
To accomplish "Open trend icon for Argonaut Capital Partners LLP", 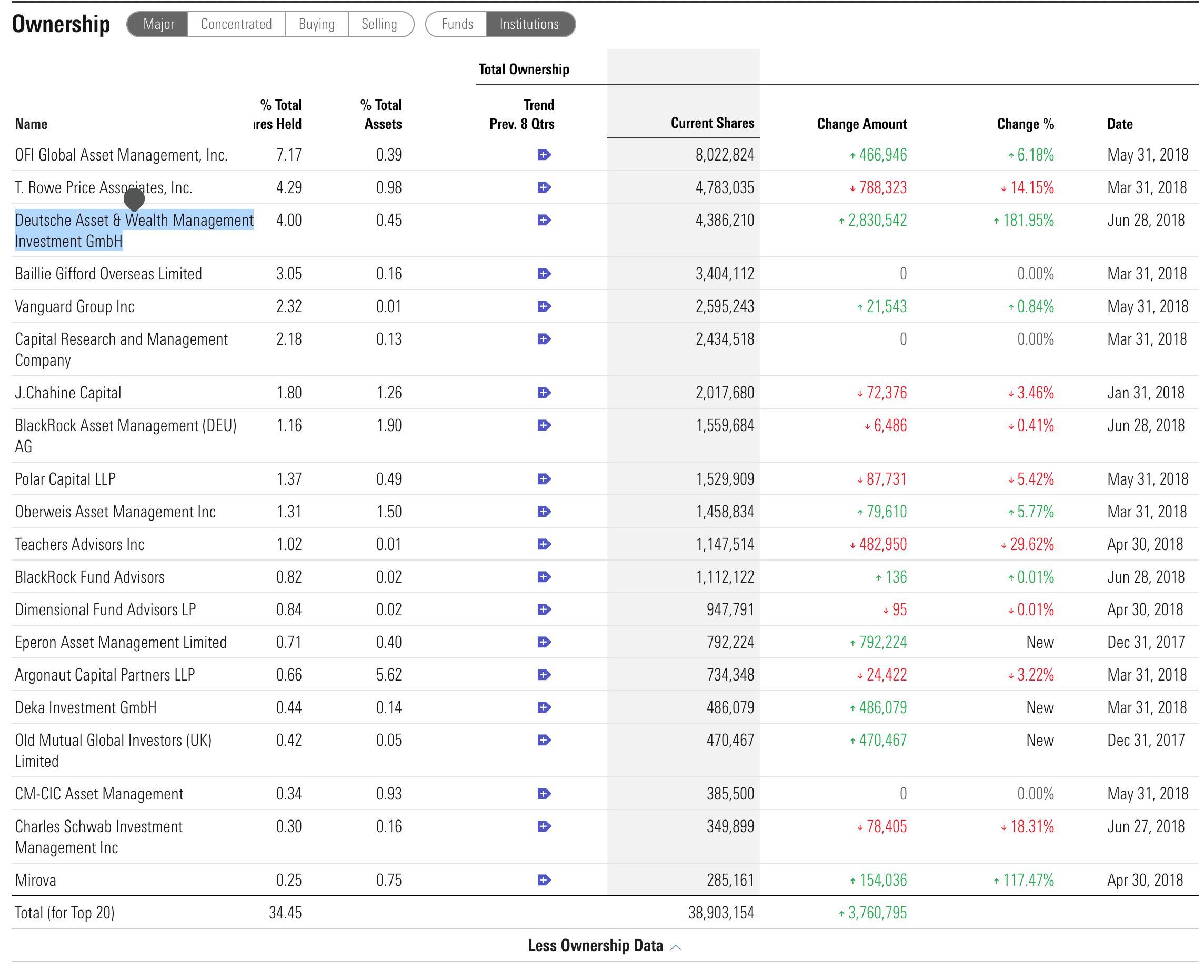I will pyautogui.click(x=544, y=675).
